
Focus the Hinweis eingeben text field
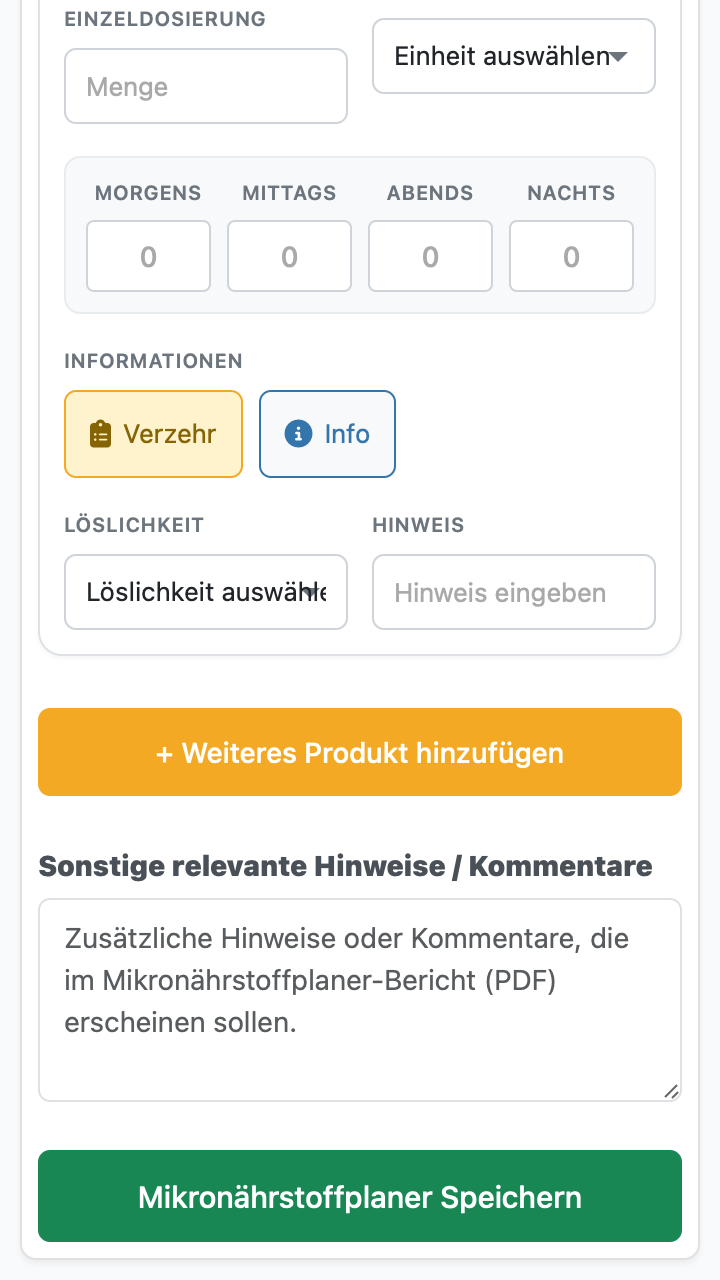(514, 592)
